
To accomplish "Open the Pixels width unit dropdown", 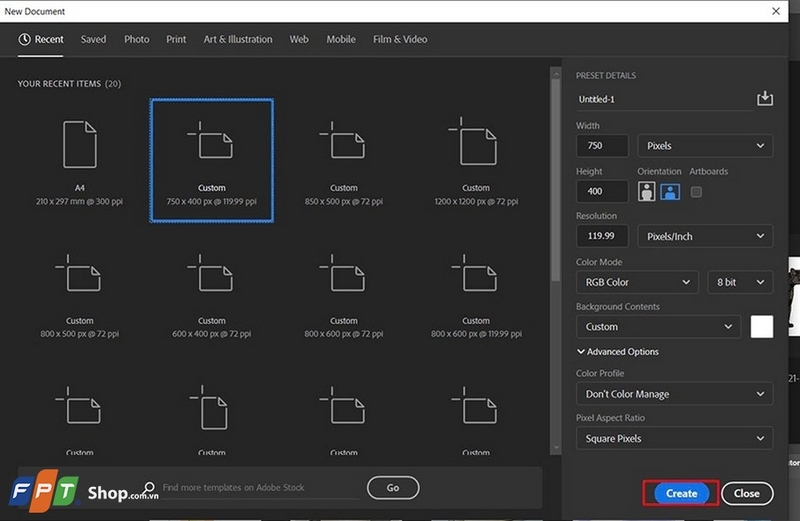I will click(705, 146).
